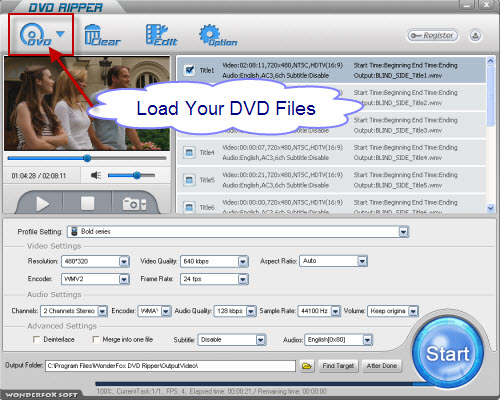Click the playback time 01:04:28 / 02:08:11
Screen dimensions: 500x400
(x=39, y=176)
